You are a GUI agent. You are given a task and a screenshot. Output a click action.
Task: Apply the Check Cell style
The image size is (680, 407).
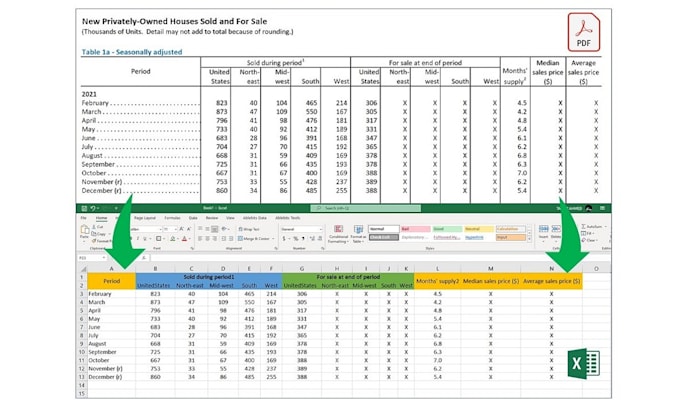(384, 237)
